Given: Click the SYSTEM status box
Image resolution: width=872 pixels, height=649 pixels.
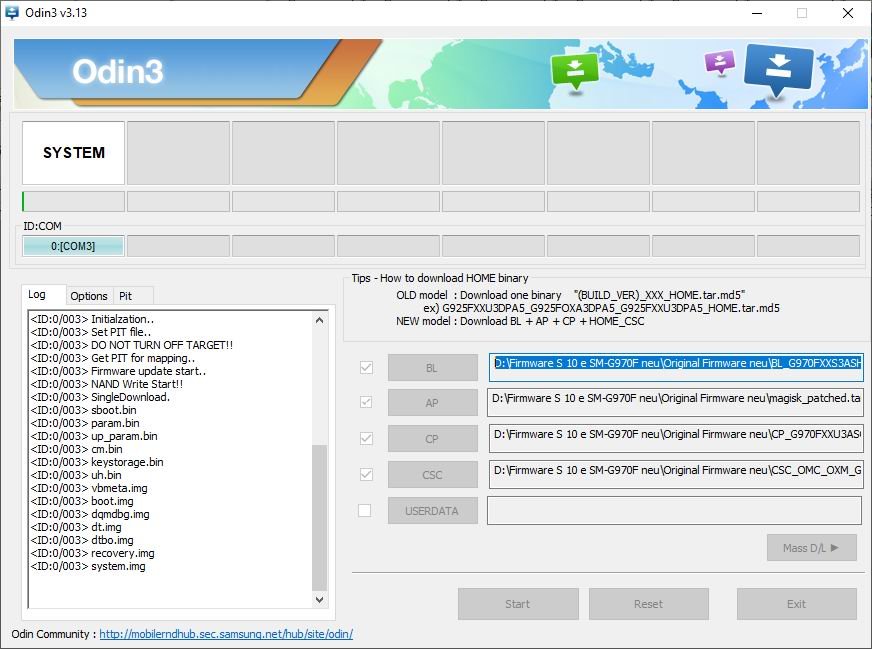Looking at the screenshot, I should tap(73, 152).
